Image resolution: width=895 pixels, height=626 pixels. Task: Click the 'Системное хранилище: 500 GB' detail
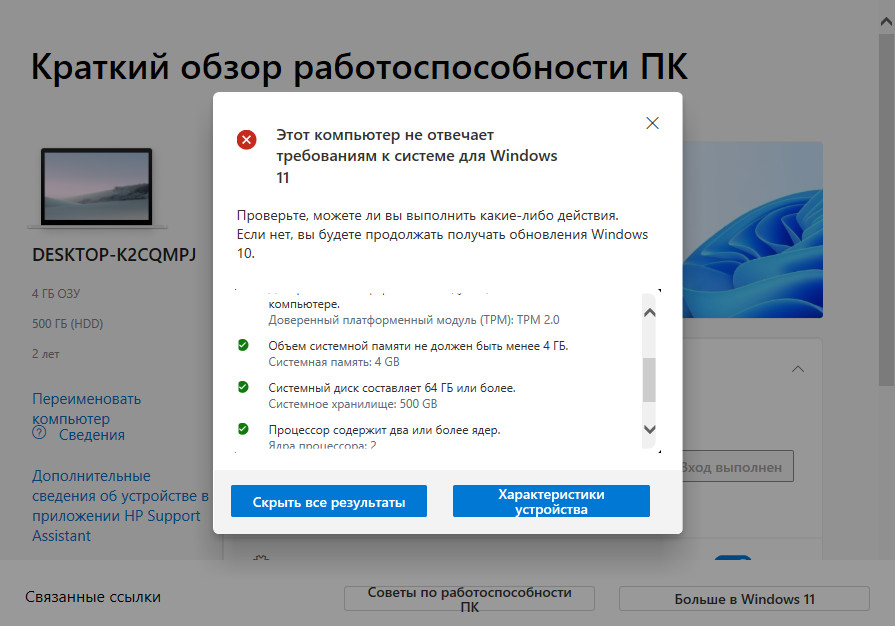pyautogui.click(x=353, y=404)
